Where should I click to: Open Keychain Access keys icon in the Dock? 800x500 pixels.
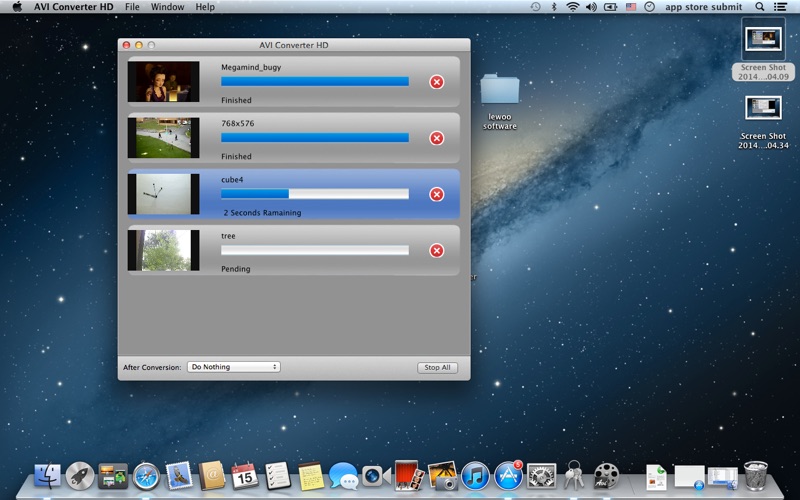(574, 476)
